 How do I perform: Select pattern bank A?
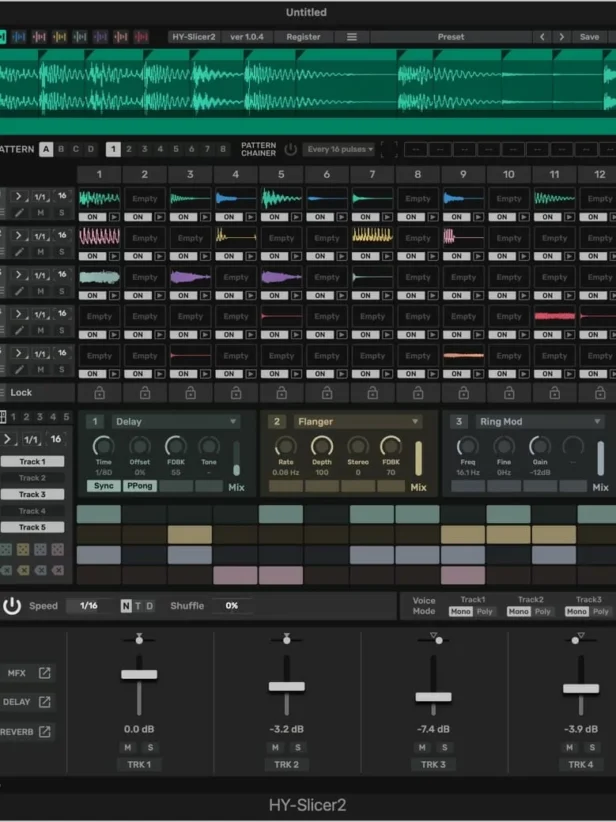click(x=46, y=149)
